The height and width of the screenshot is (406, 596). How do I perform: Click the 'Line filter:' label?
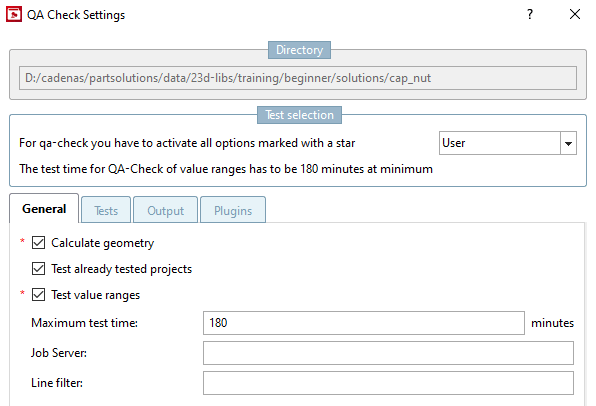coord(57,383)
